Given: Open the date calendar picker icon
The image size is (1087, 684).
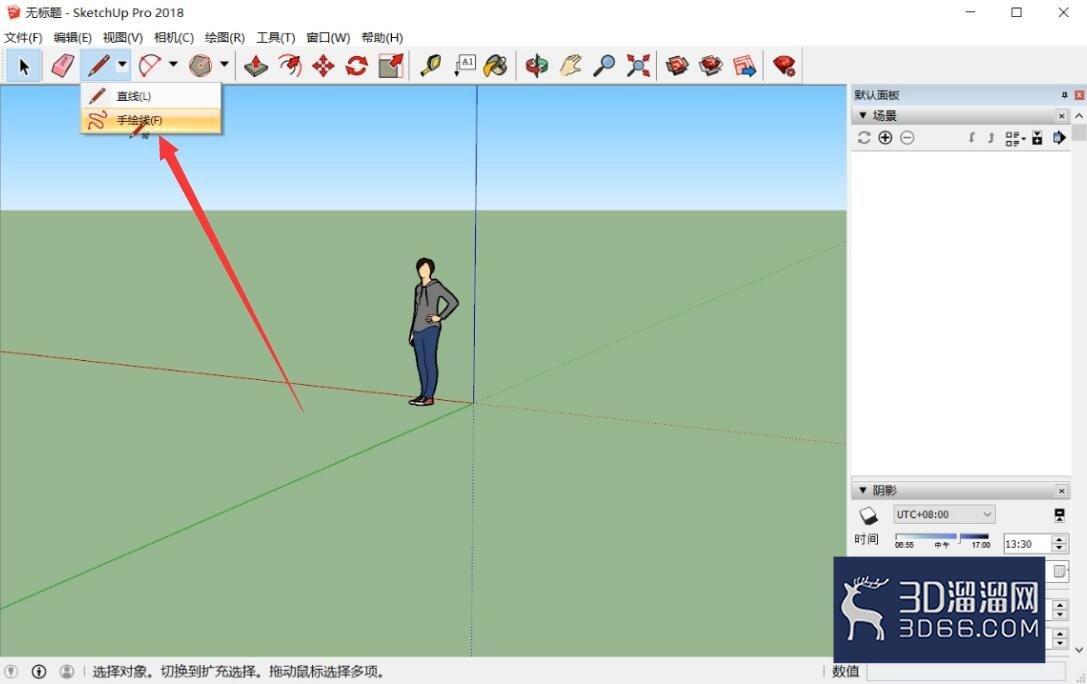Looking at the screenshot, I should (1059, 572).
